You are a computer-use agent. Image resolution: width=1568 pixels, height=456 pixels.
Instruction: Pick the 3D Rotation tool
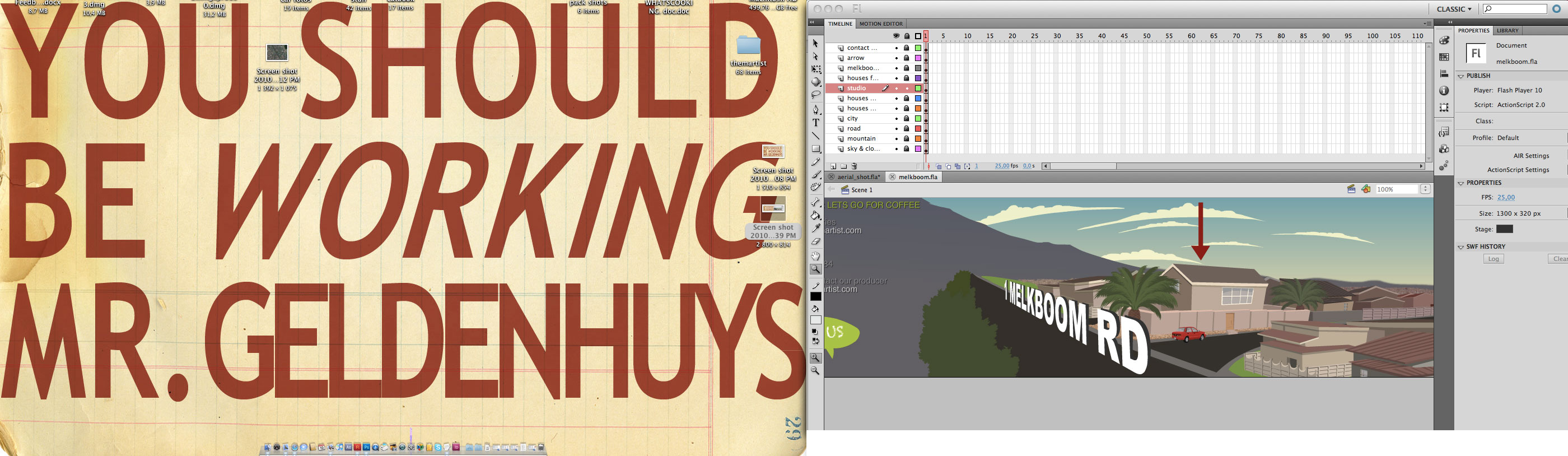pyautogui.click(x=816, y=82)
